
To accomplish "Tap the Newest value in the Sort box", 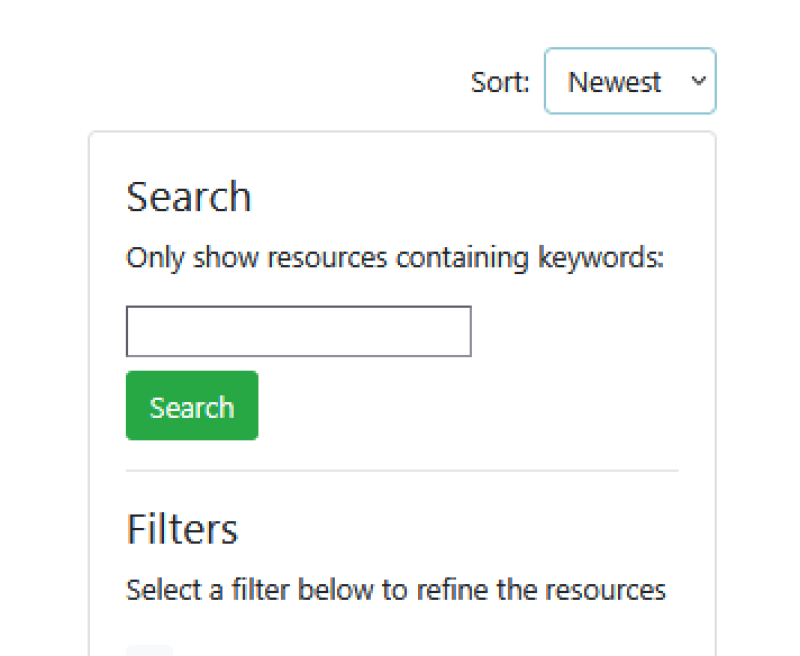I will [x=614, y=82].
